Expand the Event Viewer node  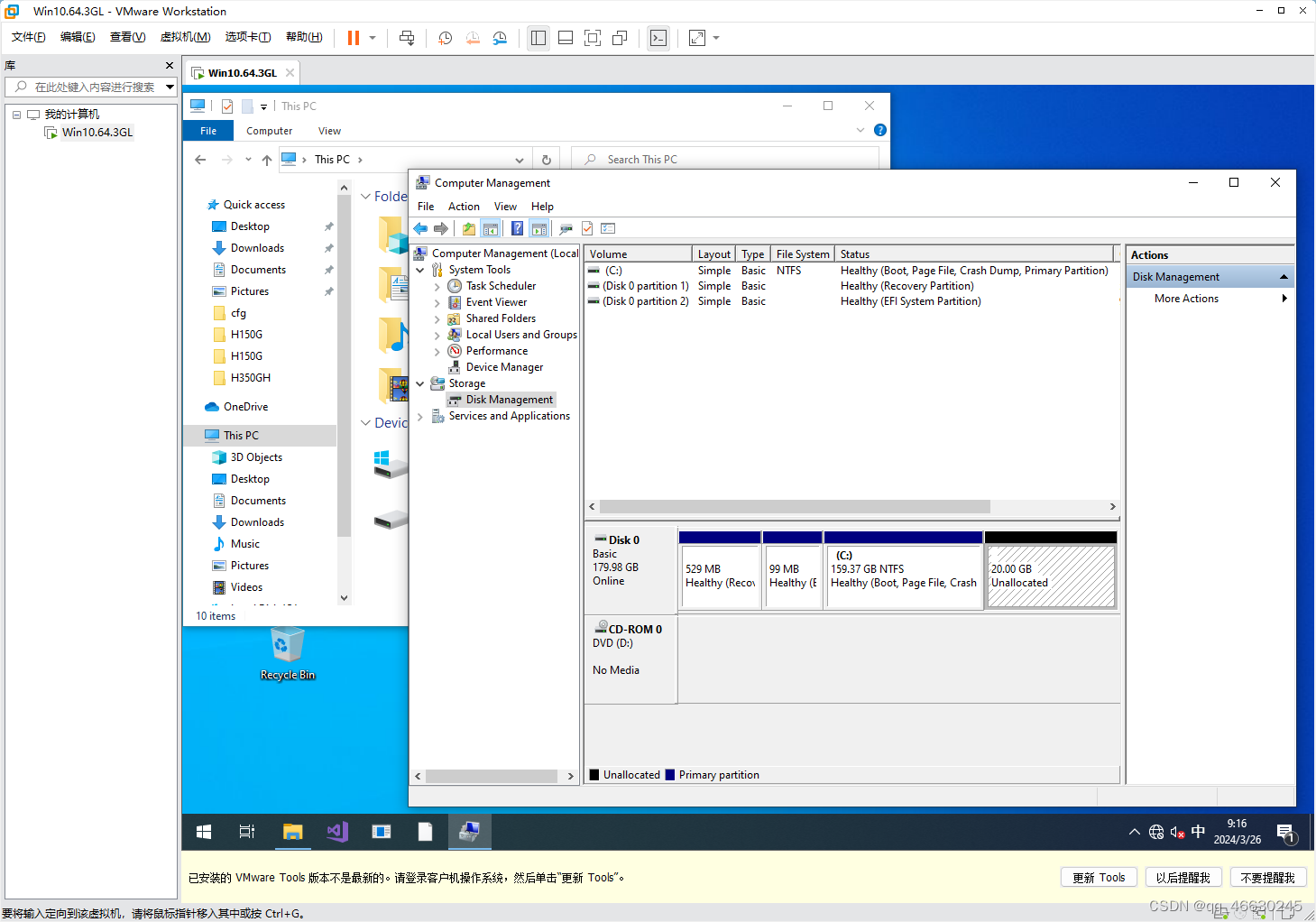pyautogui.click(x=437, y=302)
